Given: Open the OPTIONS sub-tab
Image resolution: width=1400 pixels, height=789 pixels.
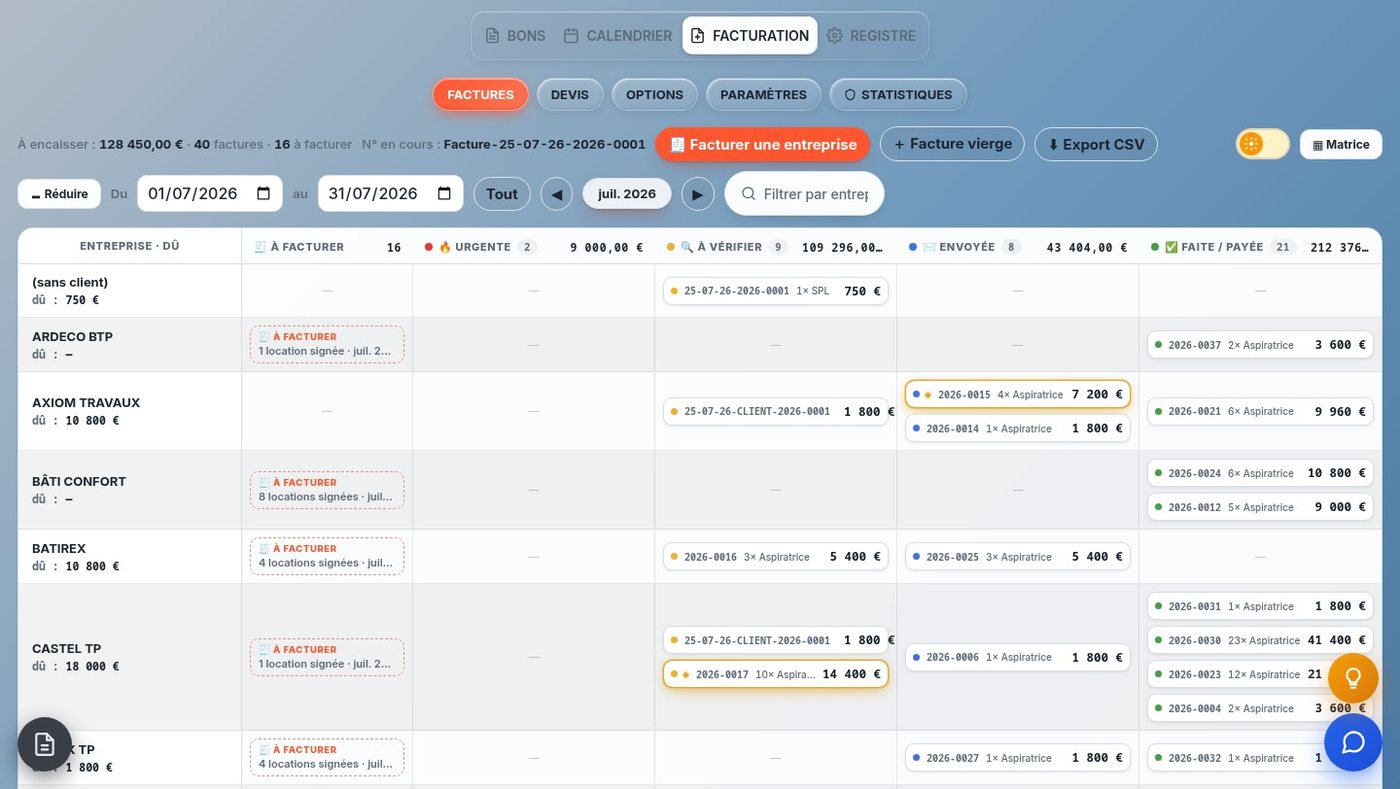Looking at the screenshot, I should tap(654, 95).
